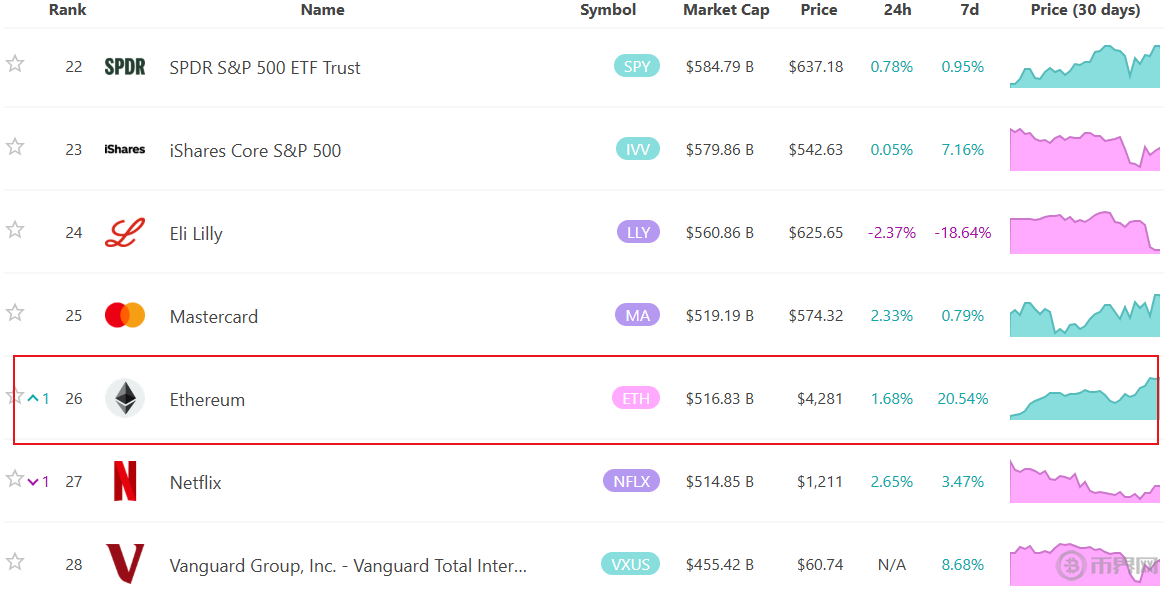Click the SPDR logo icon
The image size is (1169, 593).
[x=125, y=67]
